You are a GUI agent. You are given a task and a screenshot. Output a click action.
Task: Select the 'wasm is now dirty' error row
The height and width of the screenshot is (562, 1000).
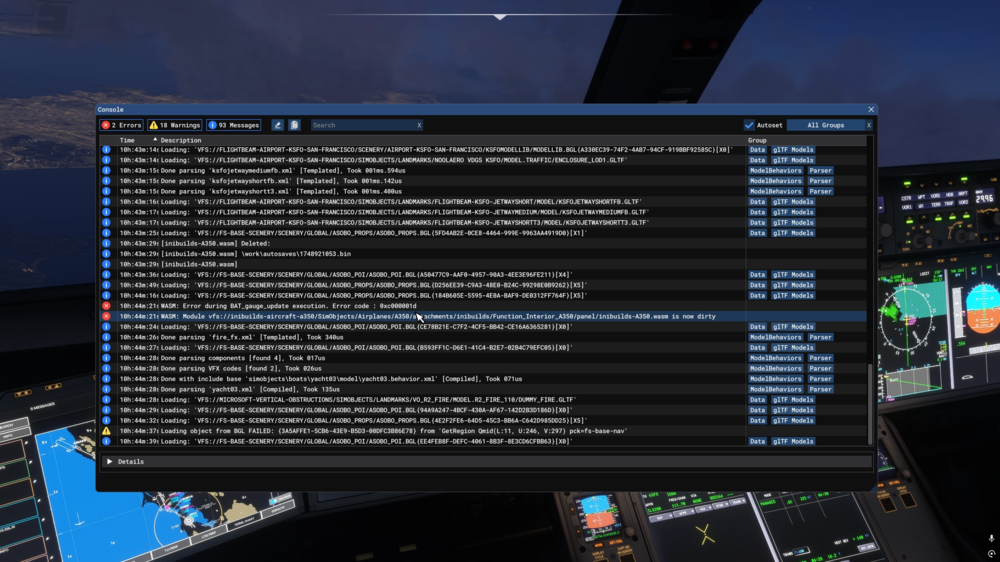tap(483, 316)
